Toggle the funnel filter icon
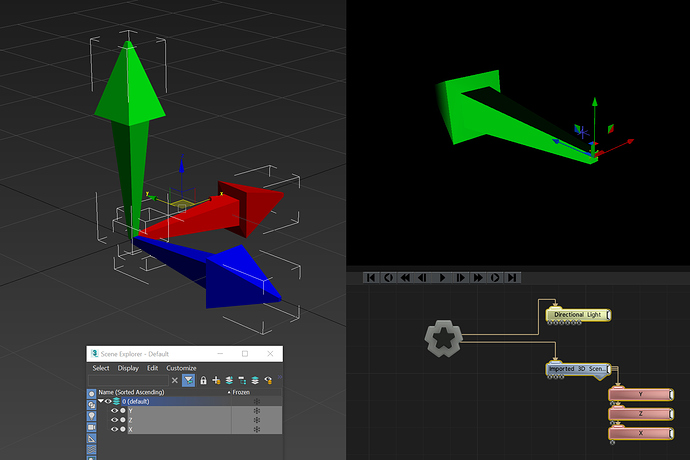Screen dimensions: 690x460 [x=188, y=380]
